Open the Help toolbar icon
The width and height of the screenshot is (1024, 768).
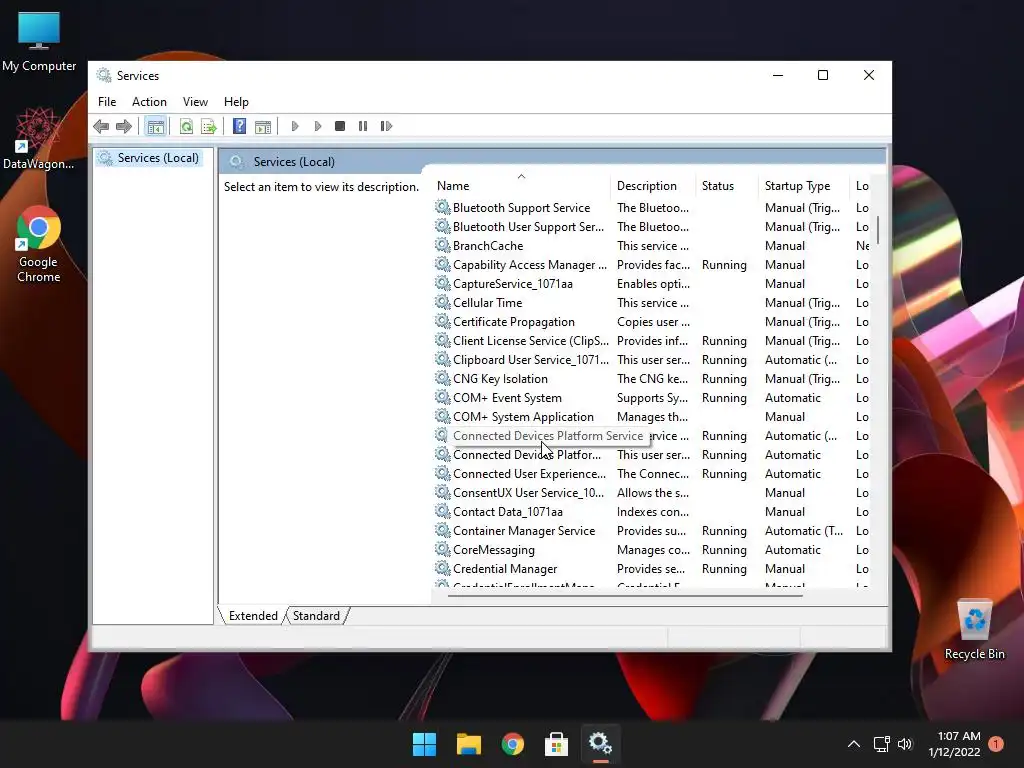[240, 126]
